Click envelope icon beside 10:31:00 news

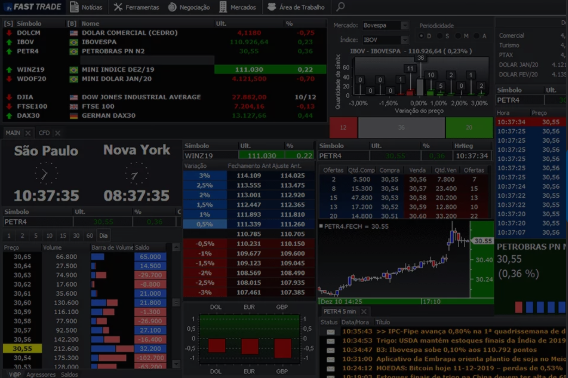click(331, 359)
